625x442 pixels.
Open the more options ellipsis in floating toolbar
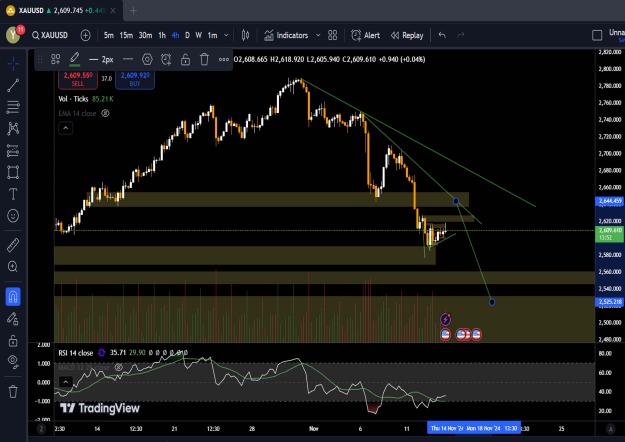(224, 59)
